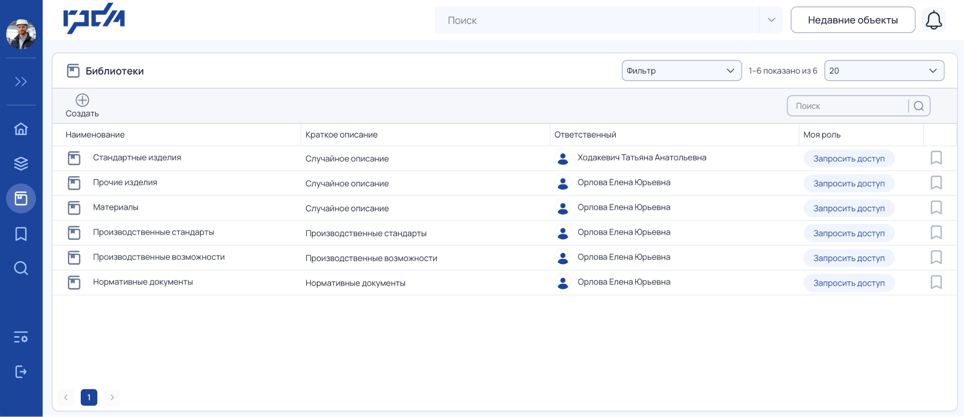Request access for Нормативные документы

849,283
